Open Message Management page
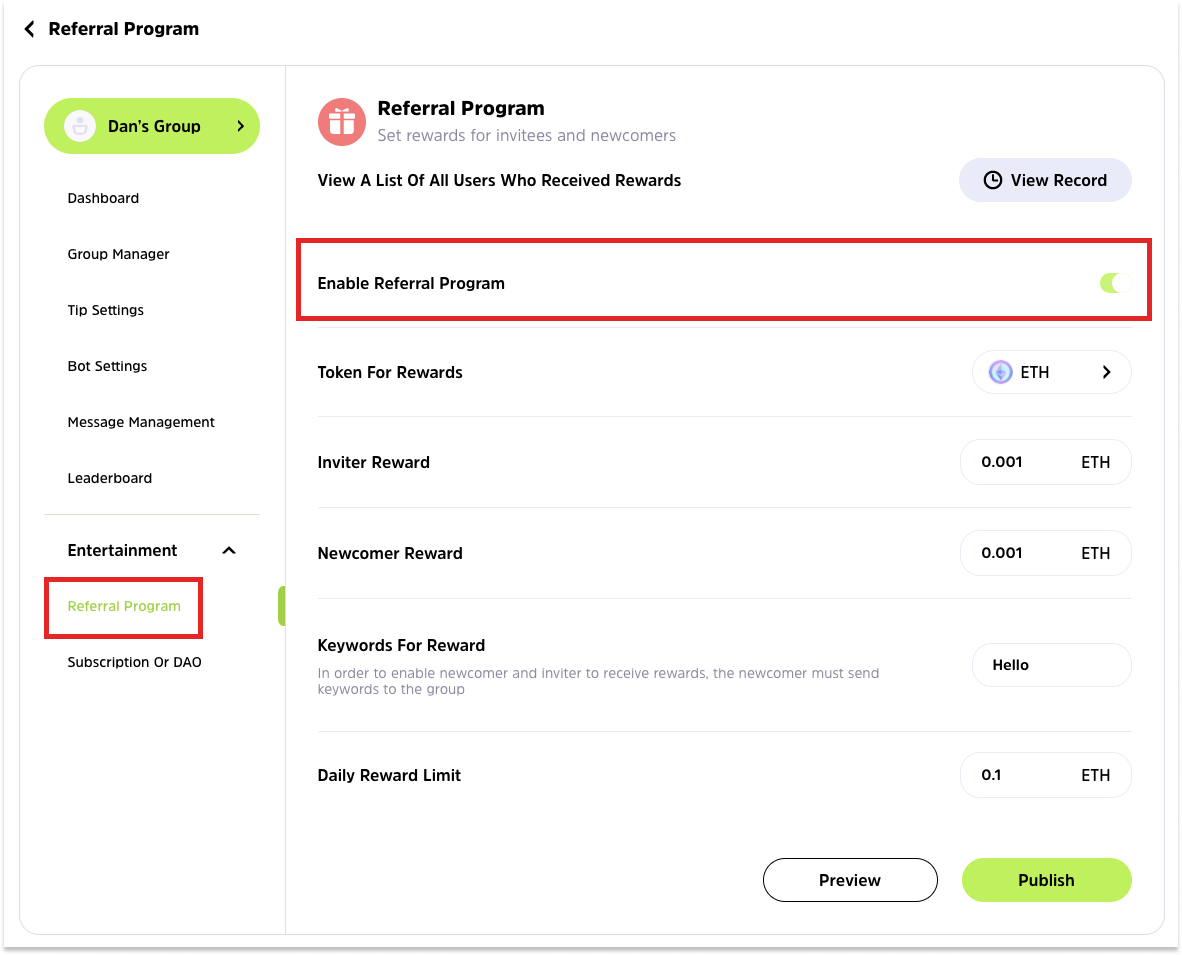Screen dimensions: 1182x955 pyautogui.click(x=141, y=422)
